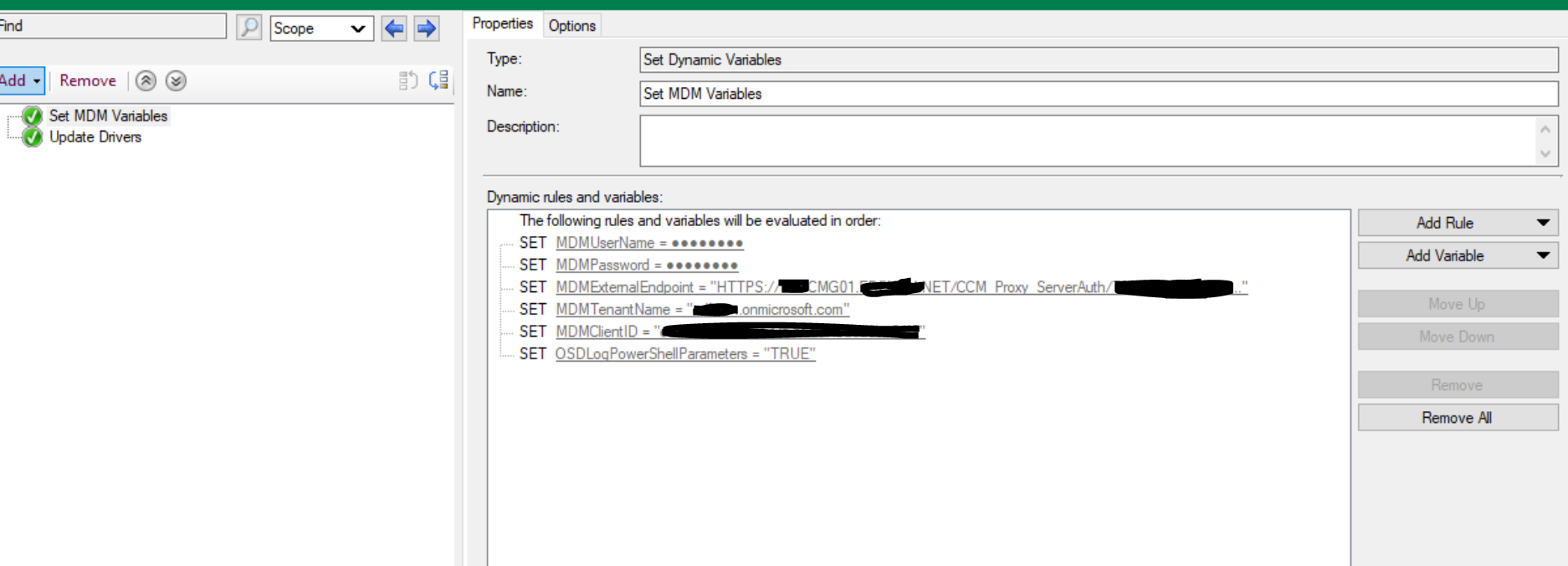Click the disabled Remove button under Move Down
This screenshot has width=1568, height=566.
(1458, 385)
